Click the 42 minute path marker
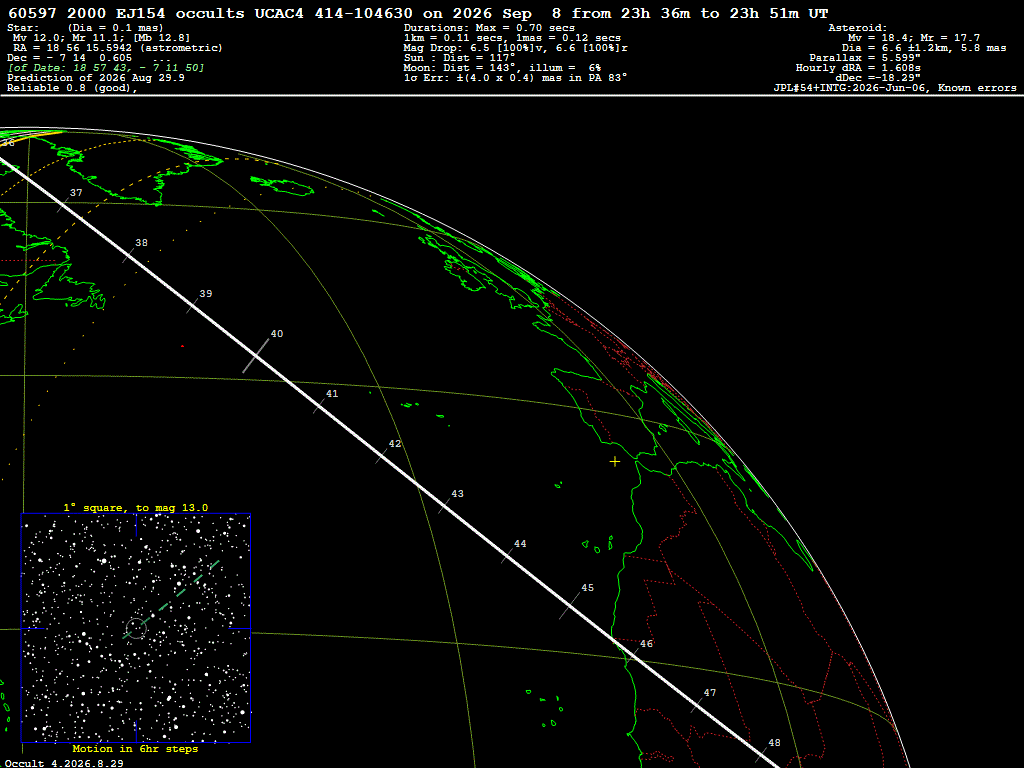 (394, 443)
